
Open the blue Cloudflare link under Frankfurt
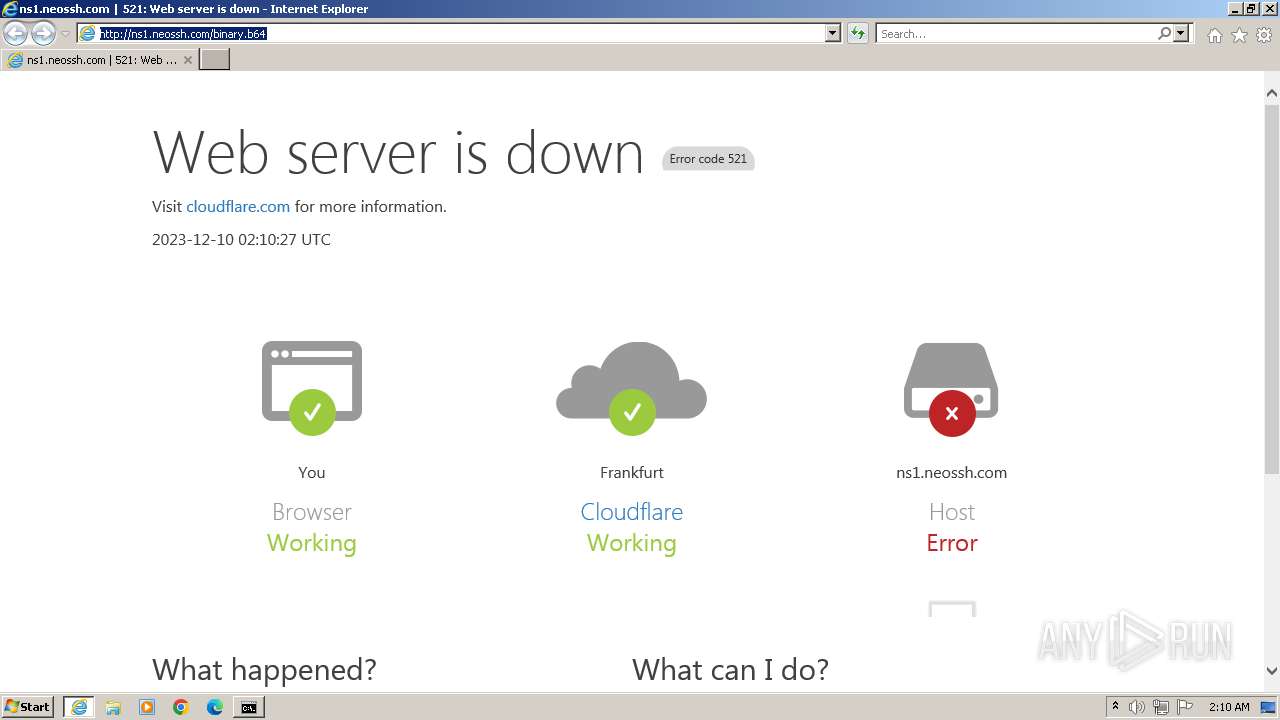click(x=632, y=511)
